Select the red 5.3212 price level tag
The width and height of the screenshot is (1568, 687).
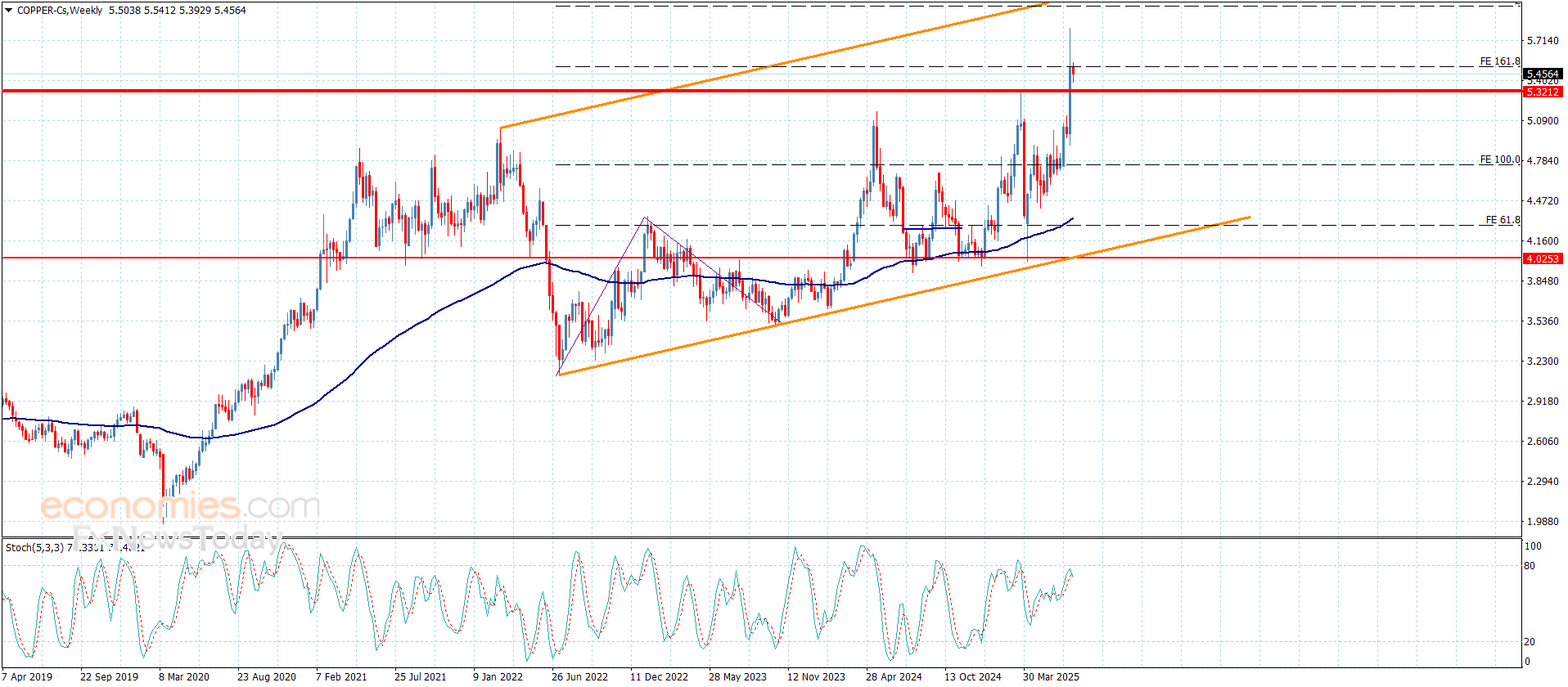tap(1543, 92)
